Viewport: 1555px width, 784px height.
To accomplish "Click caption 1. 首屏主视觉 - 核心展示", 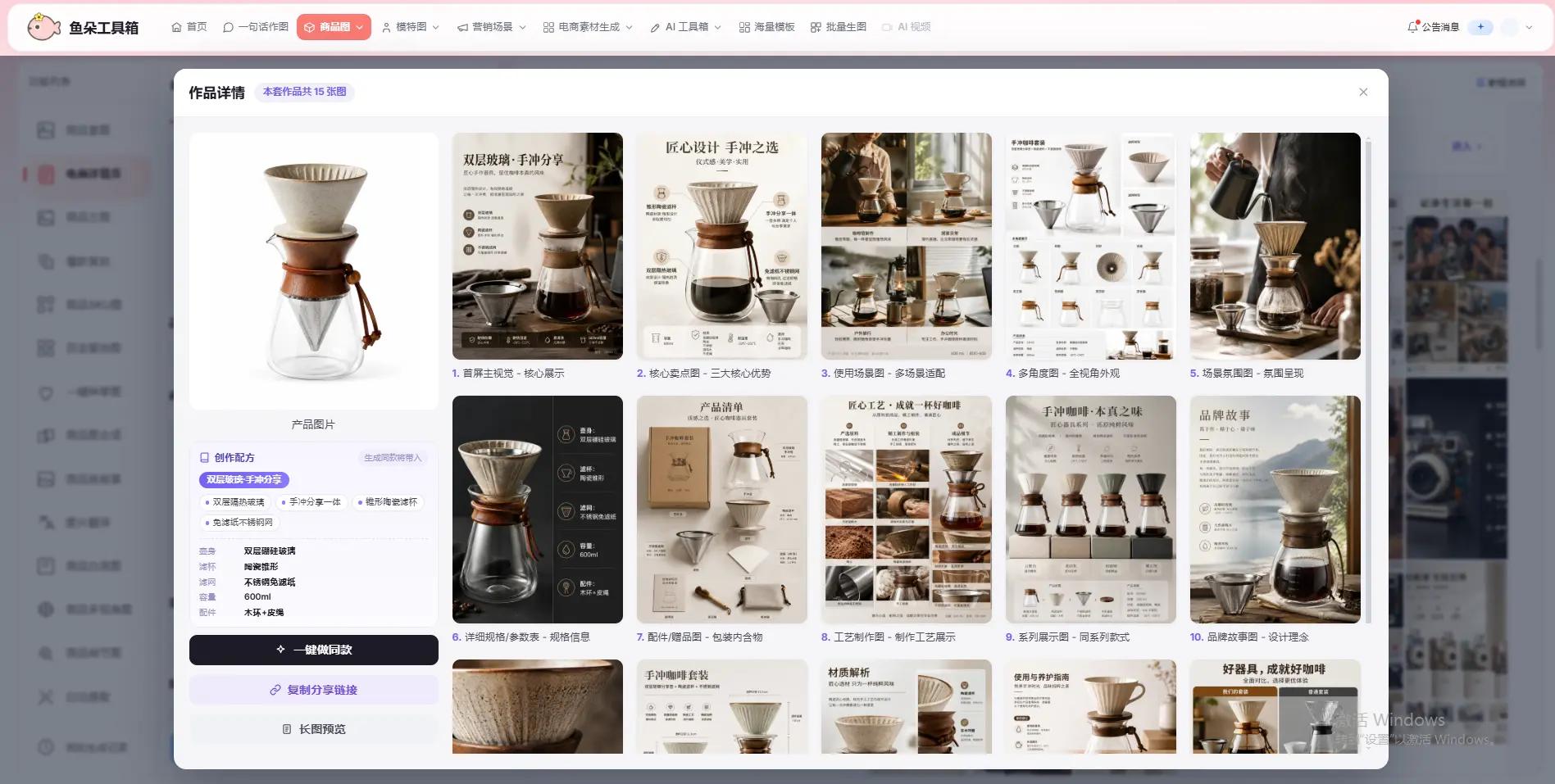I will click(x=508, y=373).
